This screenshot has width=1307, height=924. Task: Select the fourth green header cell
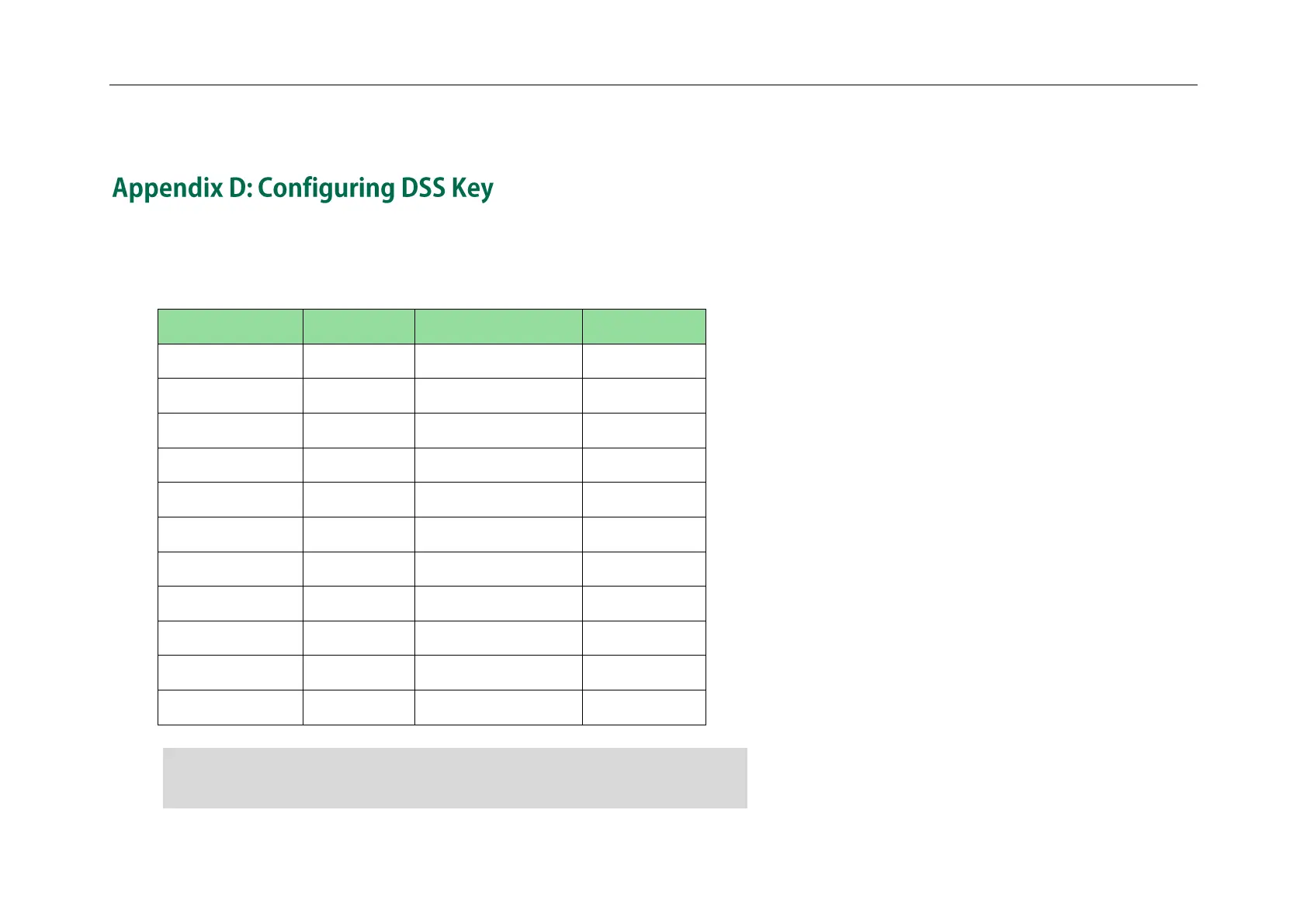tap(644, 327)
